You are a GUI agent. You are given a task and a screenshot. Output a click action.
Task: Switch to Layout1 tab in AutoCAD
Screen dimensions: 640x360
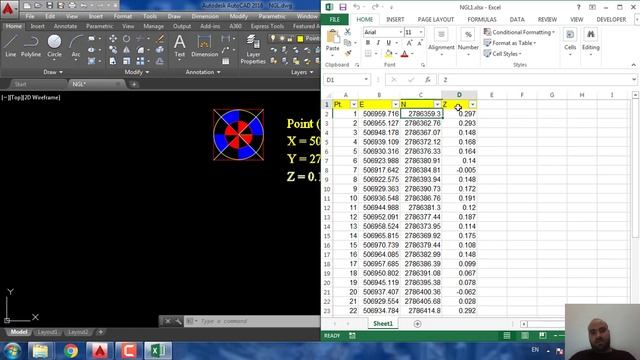click(47, 332)
